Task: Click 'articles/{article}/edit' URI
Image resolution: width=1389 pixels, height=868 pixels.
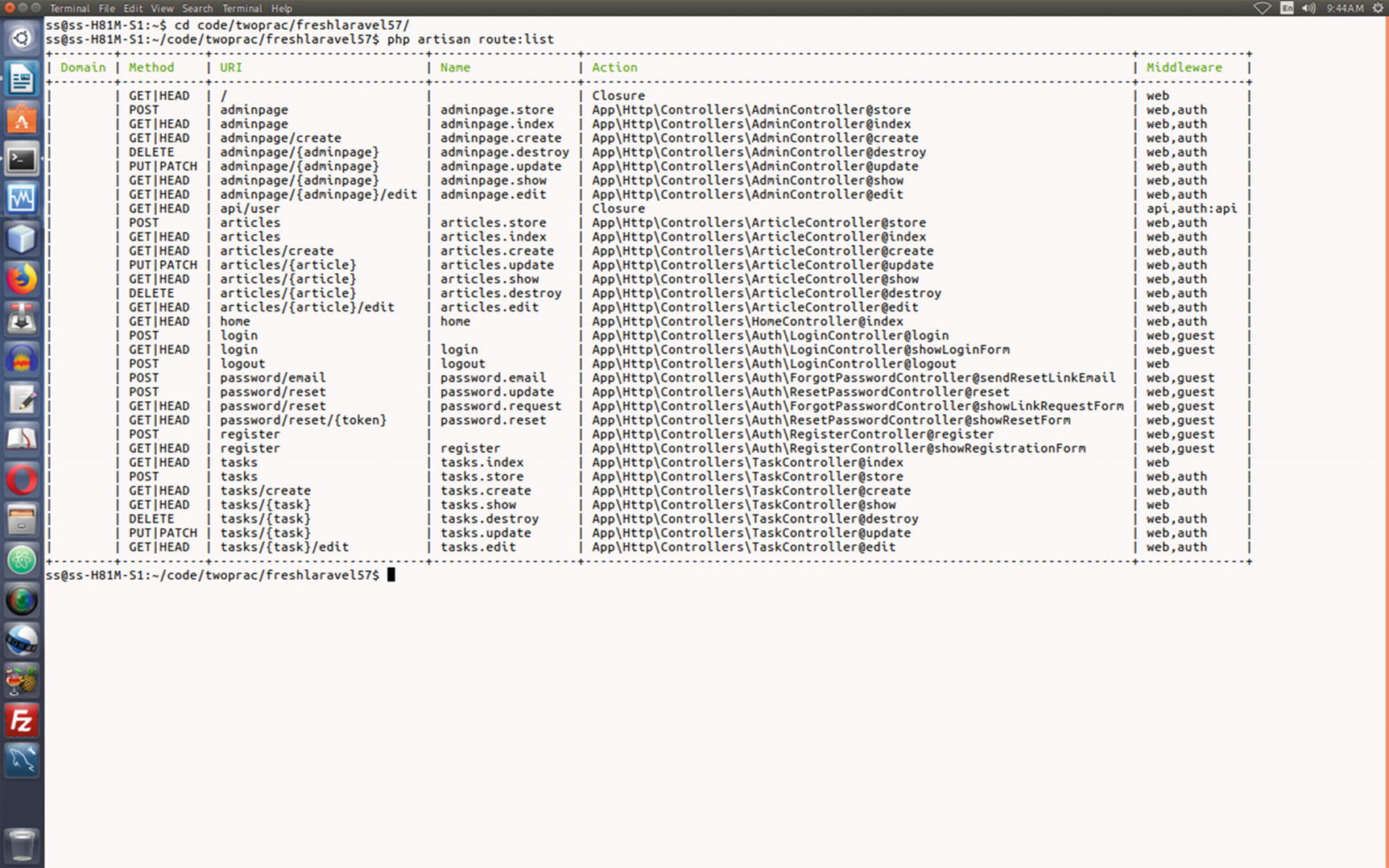Action: tap(308, 308)
